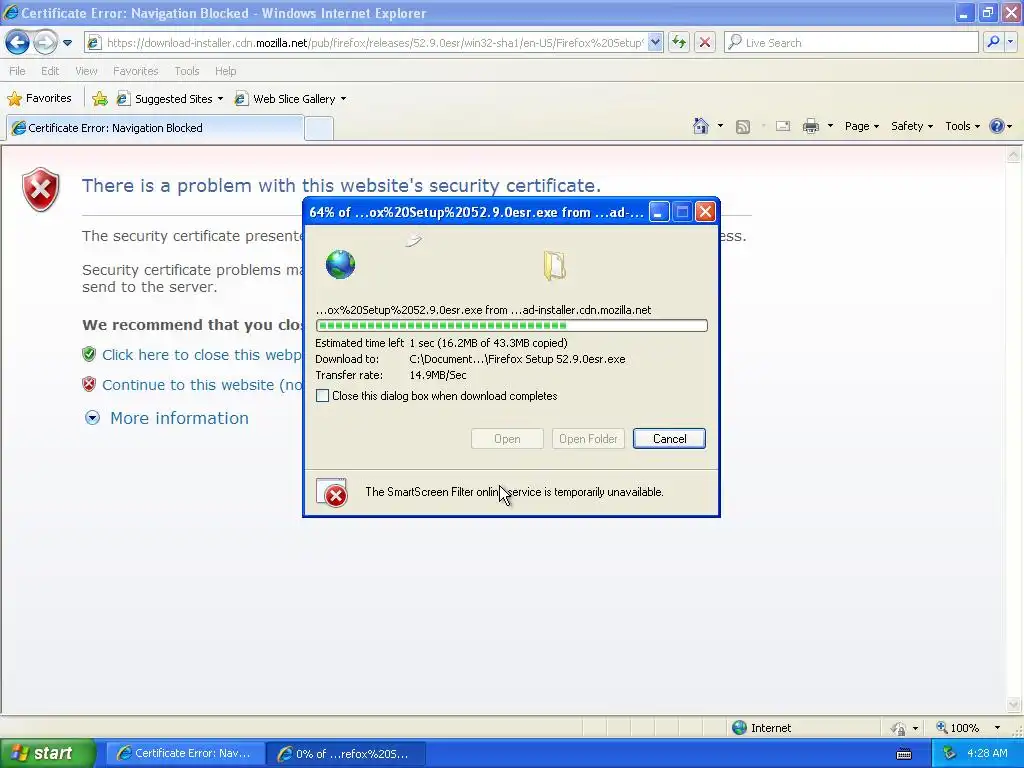Click the Open Folder button
This screenshot has width=1024, height=768.
pos(588,439)
